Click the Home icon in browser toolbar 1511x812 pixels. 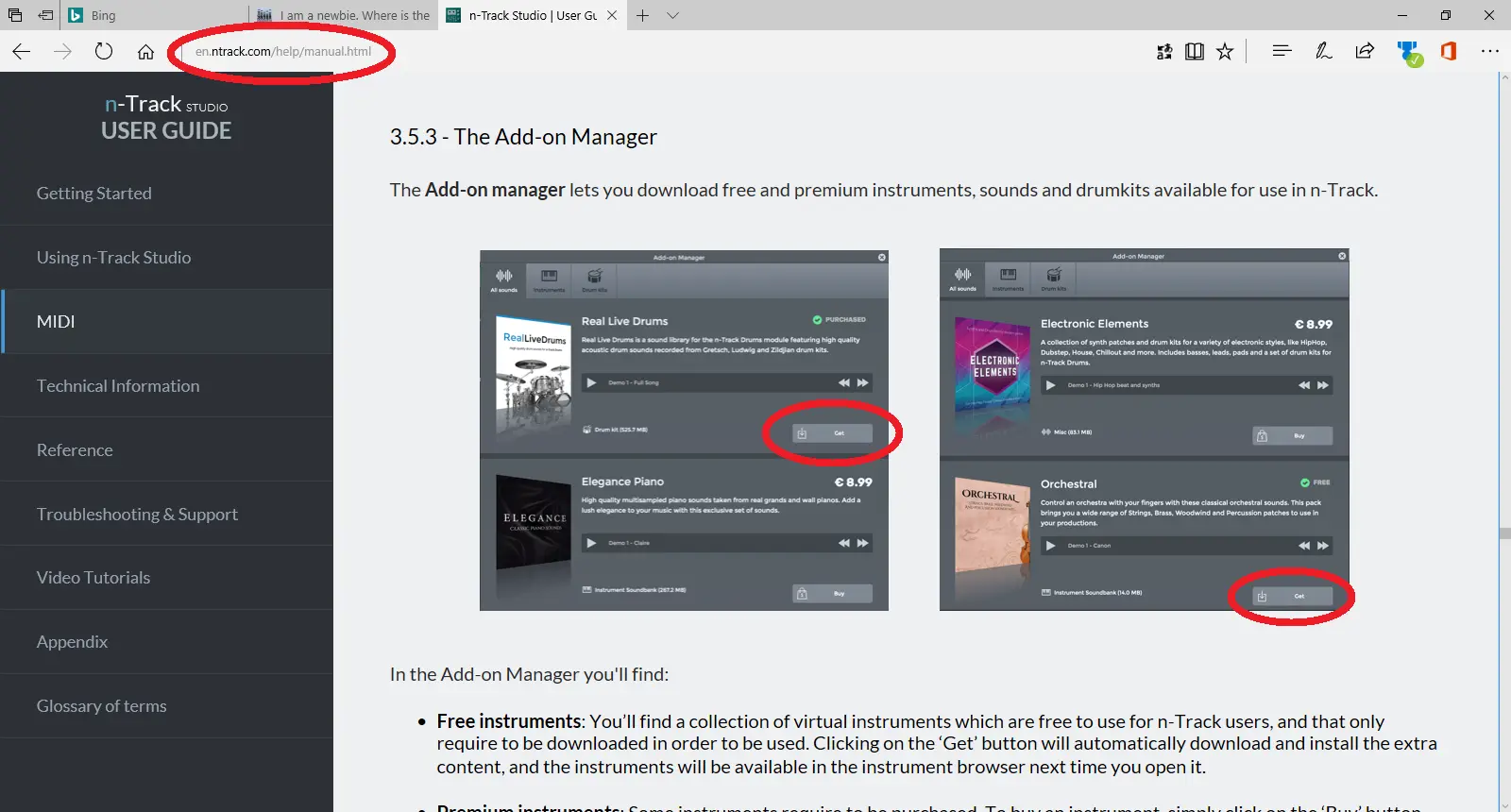(x=145, y=52)
